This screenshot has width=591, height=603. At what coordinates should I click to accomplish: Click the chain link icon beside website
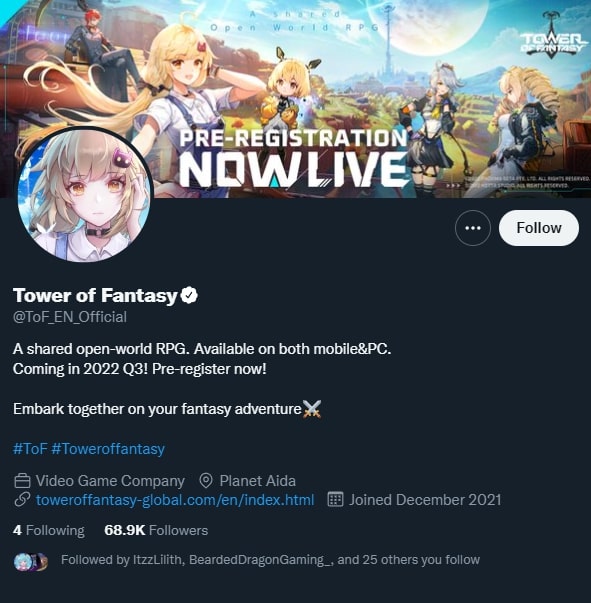[22, 500]
